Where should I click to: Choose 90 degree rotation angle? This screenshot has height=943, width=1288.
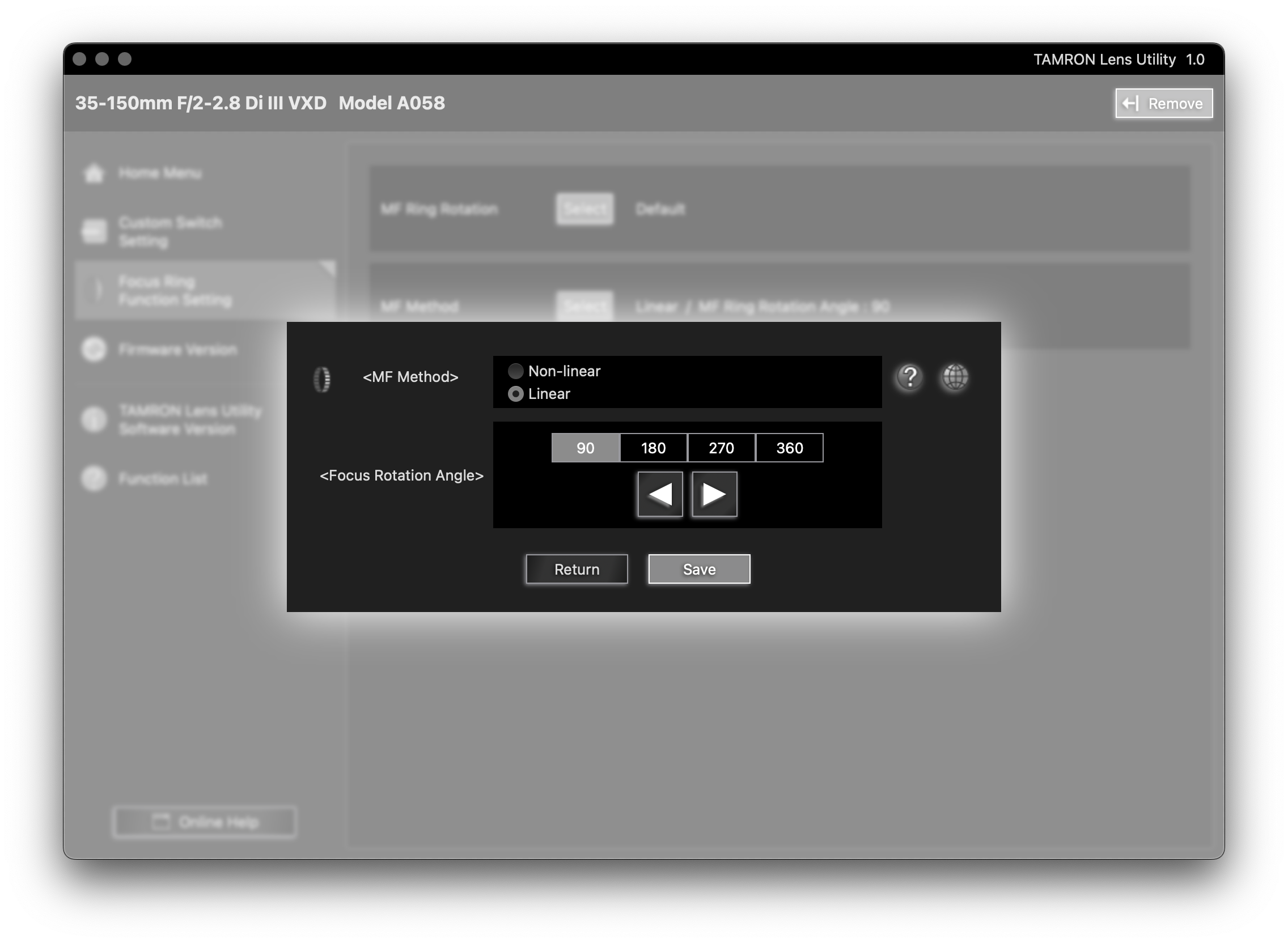tap(585, 448)
